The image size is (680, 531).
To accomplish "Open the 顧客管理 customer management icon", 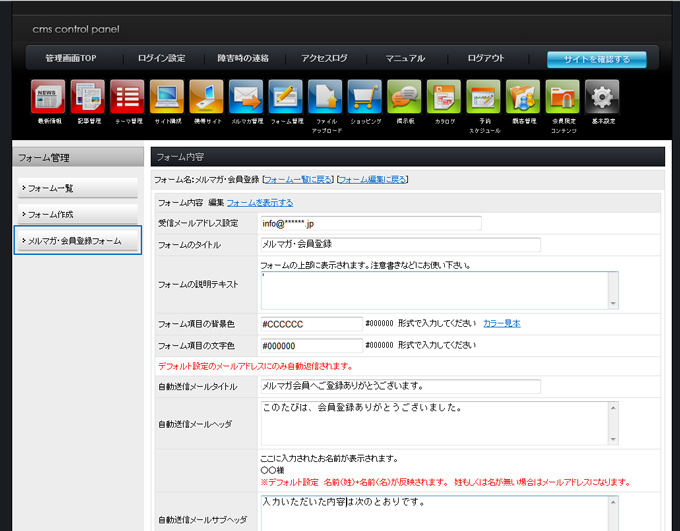I will click(x=523, y=97).
